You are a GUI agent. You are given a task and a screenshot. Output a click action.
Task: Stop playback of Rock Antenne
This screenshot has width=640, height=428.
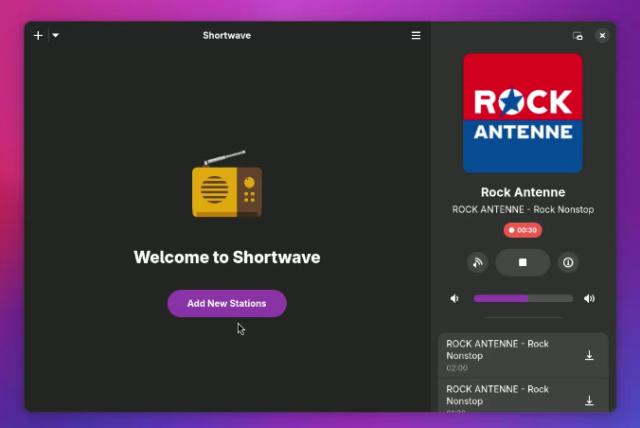coord(523,263)
